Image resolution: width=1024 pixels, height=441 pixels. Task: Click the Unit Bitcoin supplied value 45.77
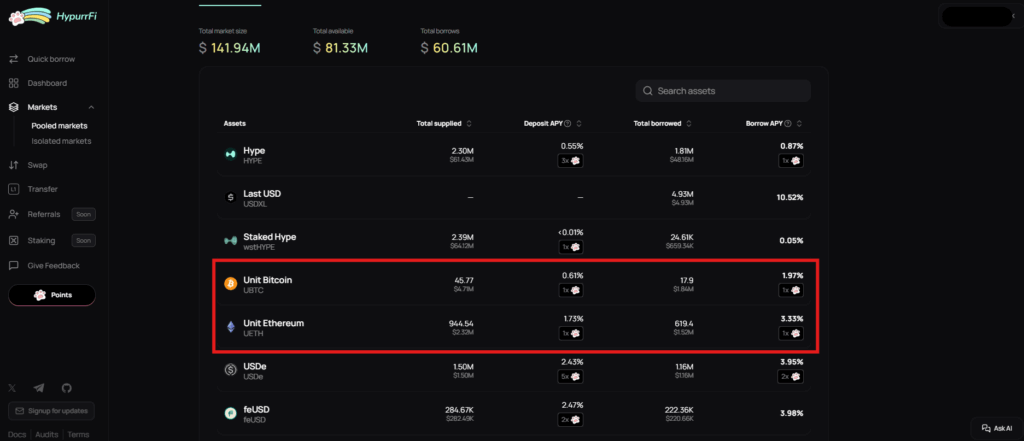464,280
